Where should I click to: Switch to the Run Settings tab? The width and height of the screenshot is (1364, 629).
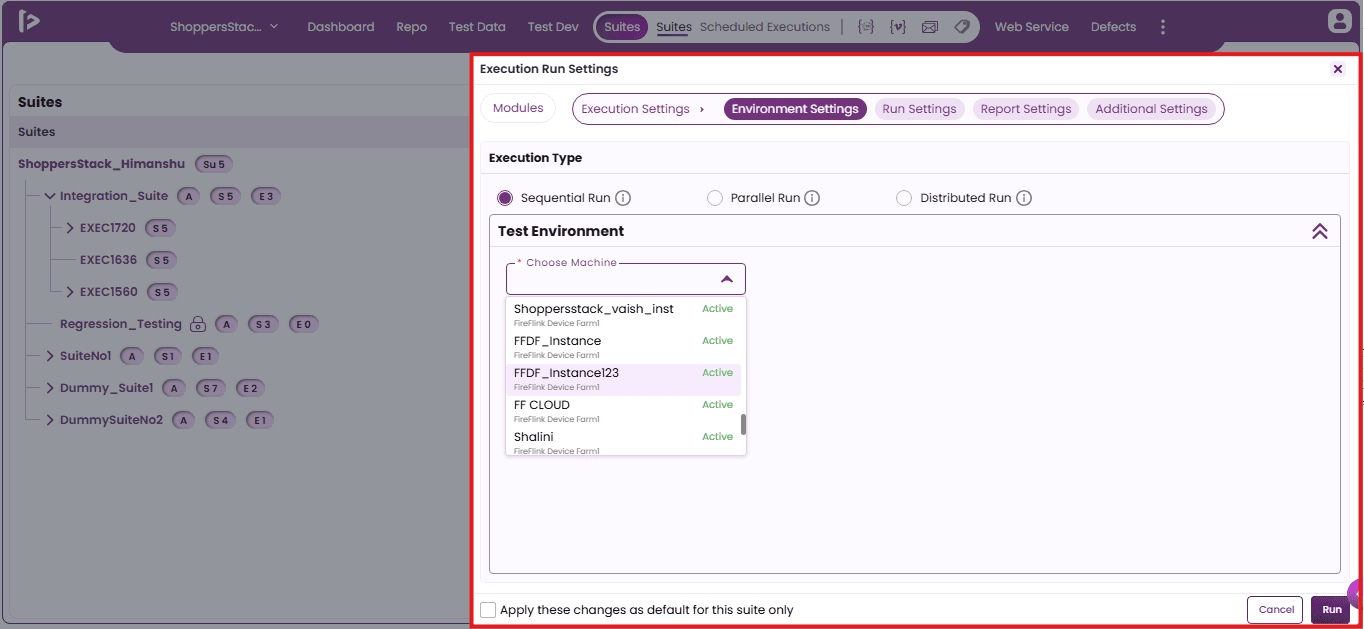coord(919,109)
